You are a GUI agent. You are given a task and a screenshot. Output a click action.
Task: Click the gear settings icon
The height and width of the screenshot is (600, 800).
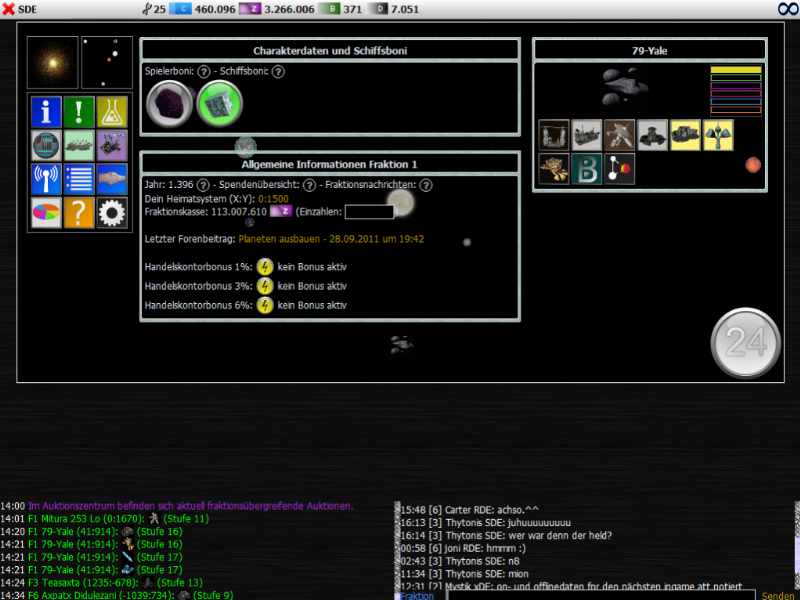pos(112,211)
